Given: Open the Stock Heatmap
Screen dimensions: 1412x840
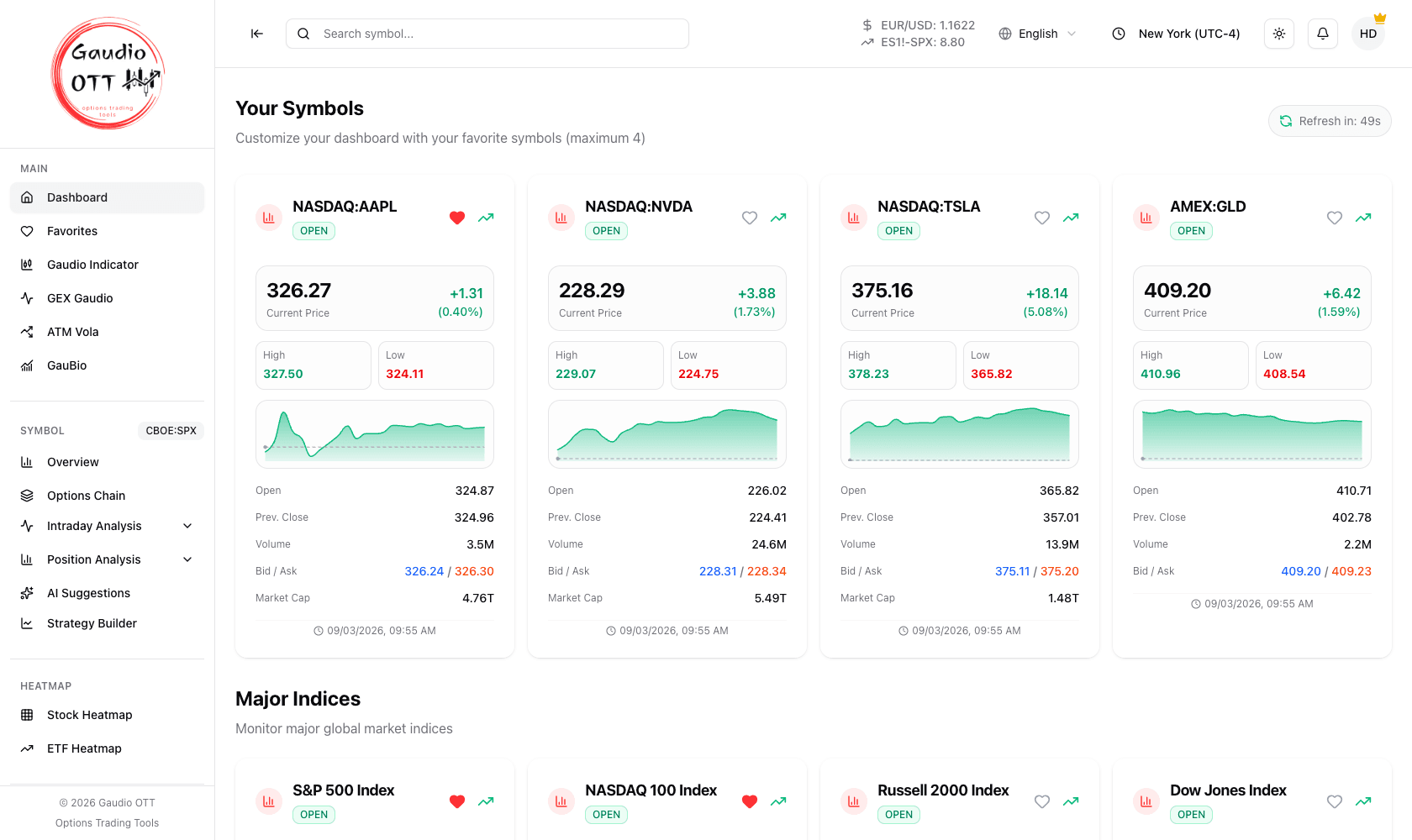Looking at the screenshot, I should pyautogui.click(x=108, y=715).
